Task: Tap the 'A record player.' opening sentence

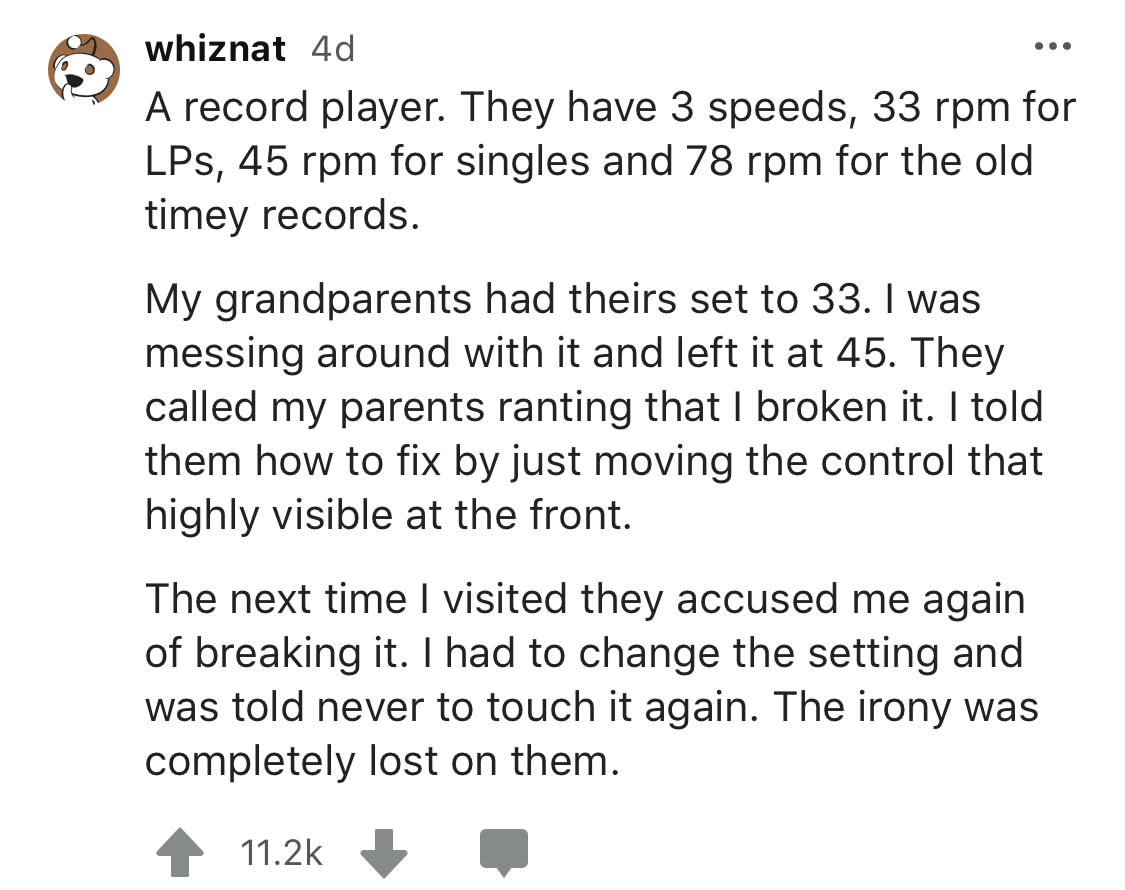Action: pyautogui.click(x=274, y=108)
